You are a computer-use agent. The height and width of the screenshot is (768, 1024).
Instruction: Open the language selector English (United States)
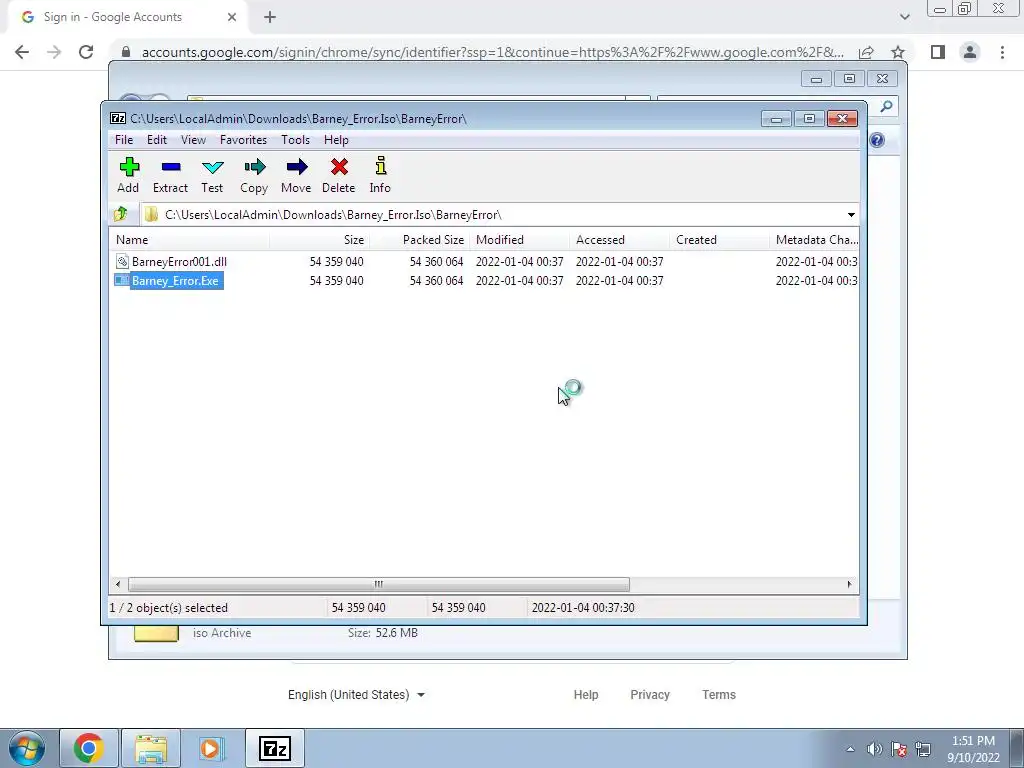tap(357, 694)
